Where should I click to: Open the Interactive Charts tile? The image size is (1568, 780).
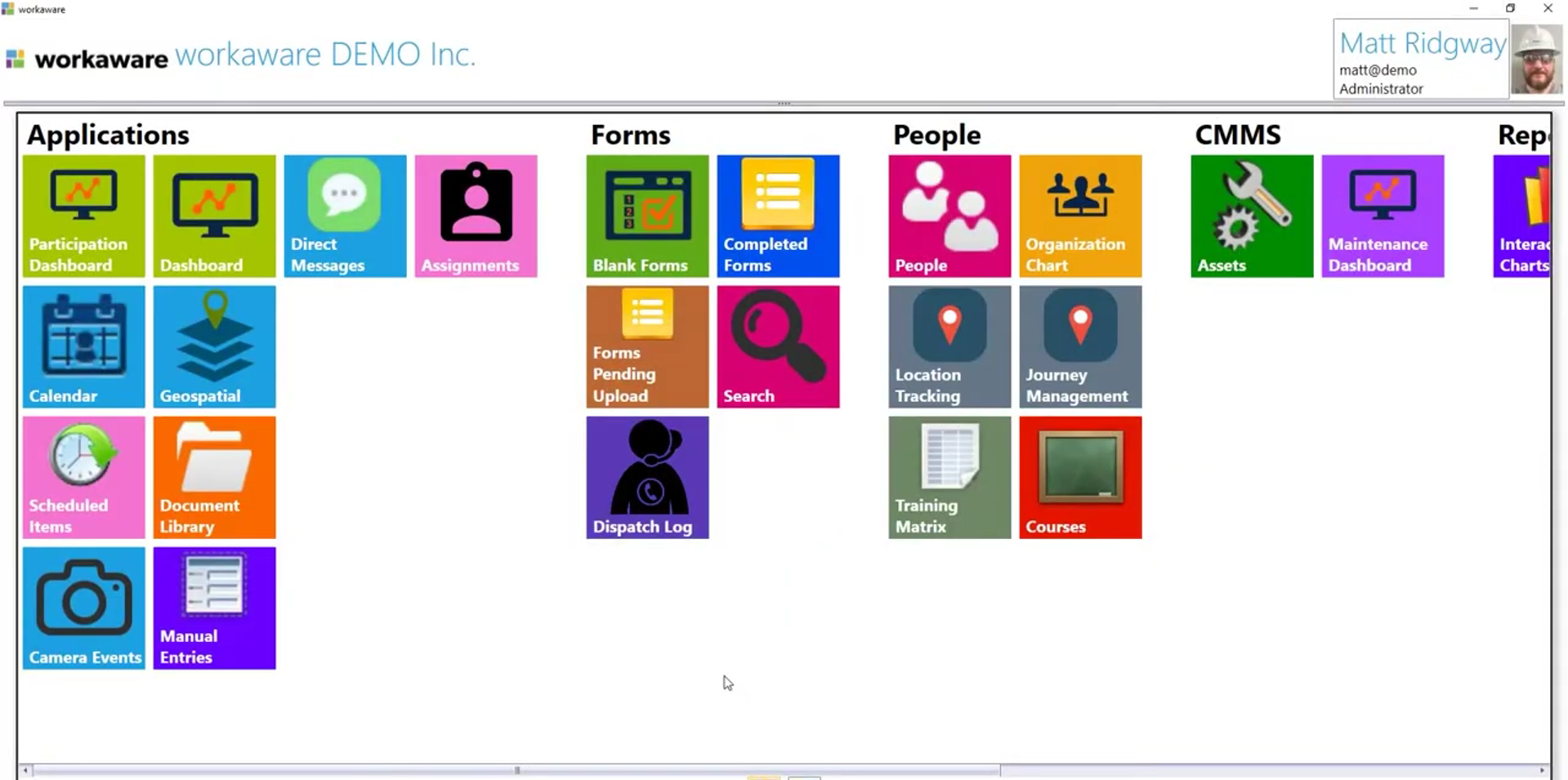(x=1521, y=216)
